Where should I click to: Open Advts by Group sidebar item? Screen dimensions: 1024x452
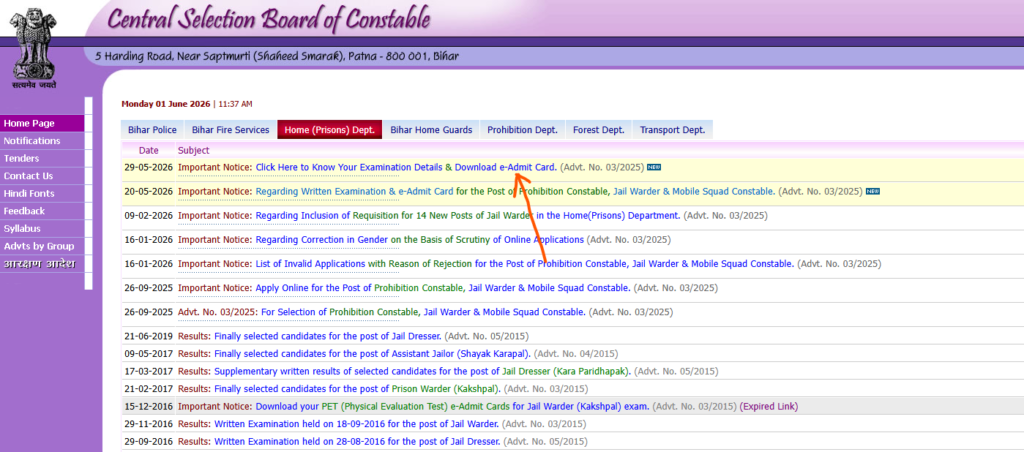tap(42, 246)
